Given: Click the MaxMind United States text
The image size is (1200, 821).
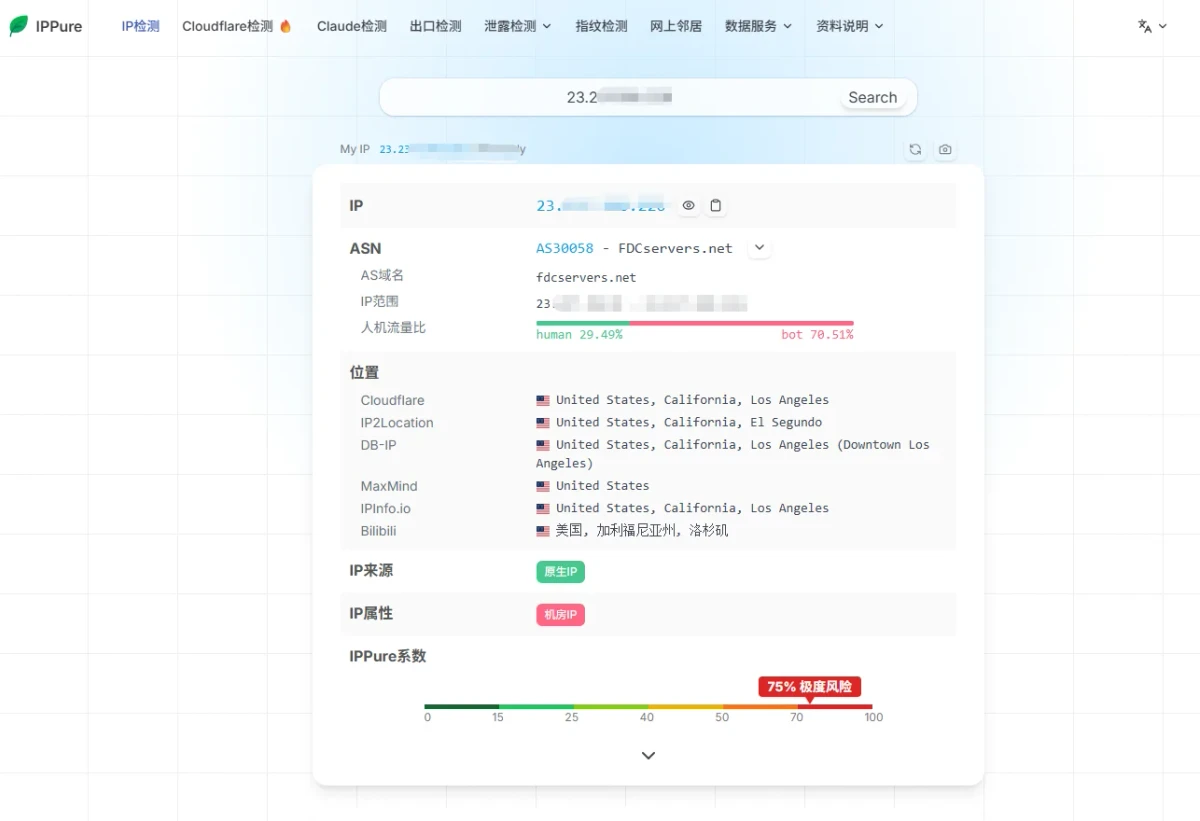Looking at the screenshot, I should pos(603,487).
